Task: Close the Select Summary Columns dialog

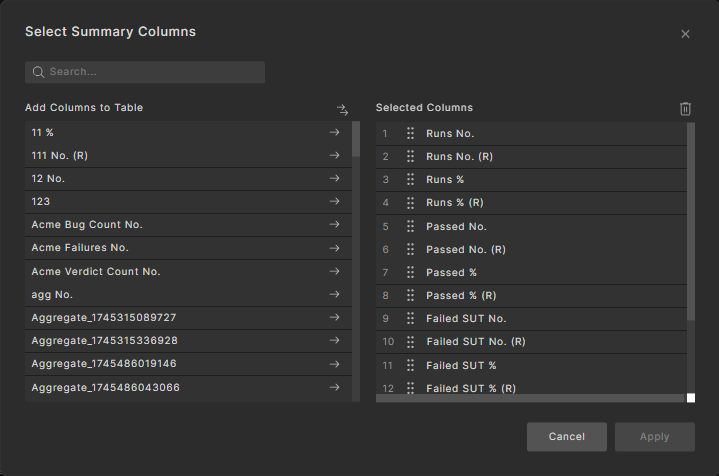Action: click(x=685, y=34)
